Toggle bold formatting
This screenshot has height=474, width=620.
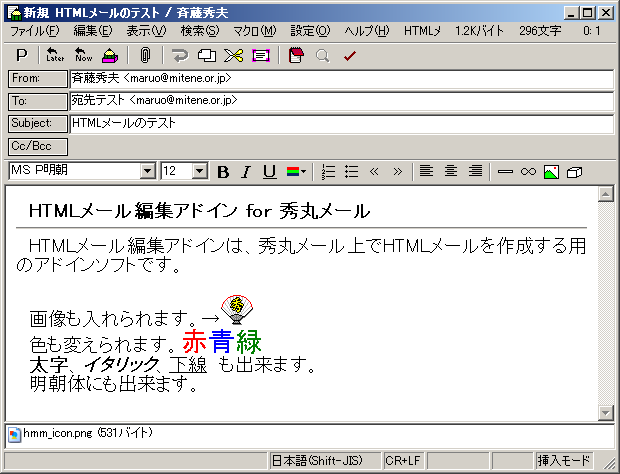click(x=223, y=172)
